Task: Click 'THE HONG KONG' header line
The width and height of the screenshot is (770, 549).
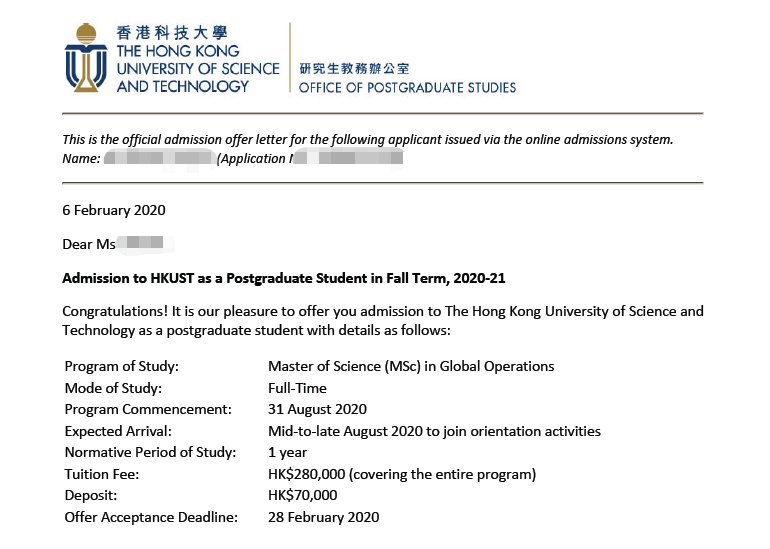Action: [178, 51]
